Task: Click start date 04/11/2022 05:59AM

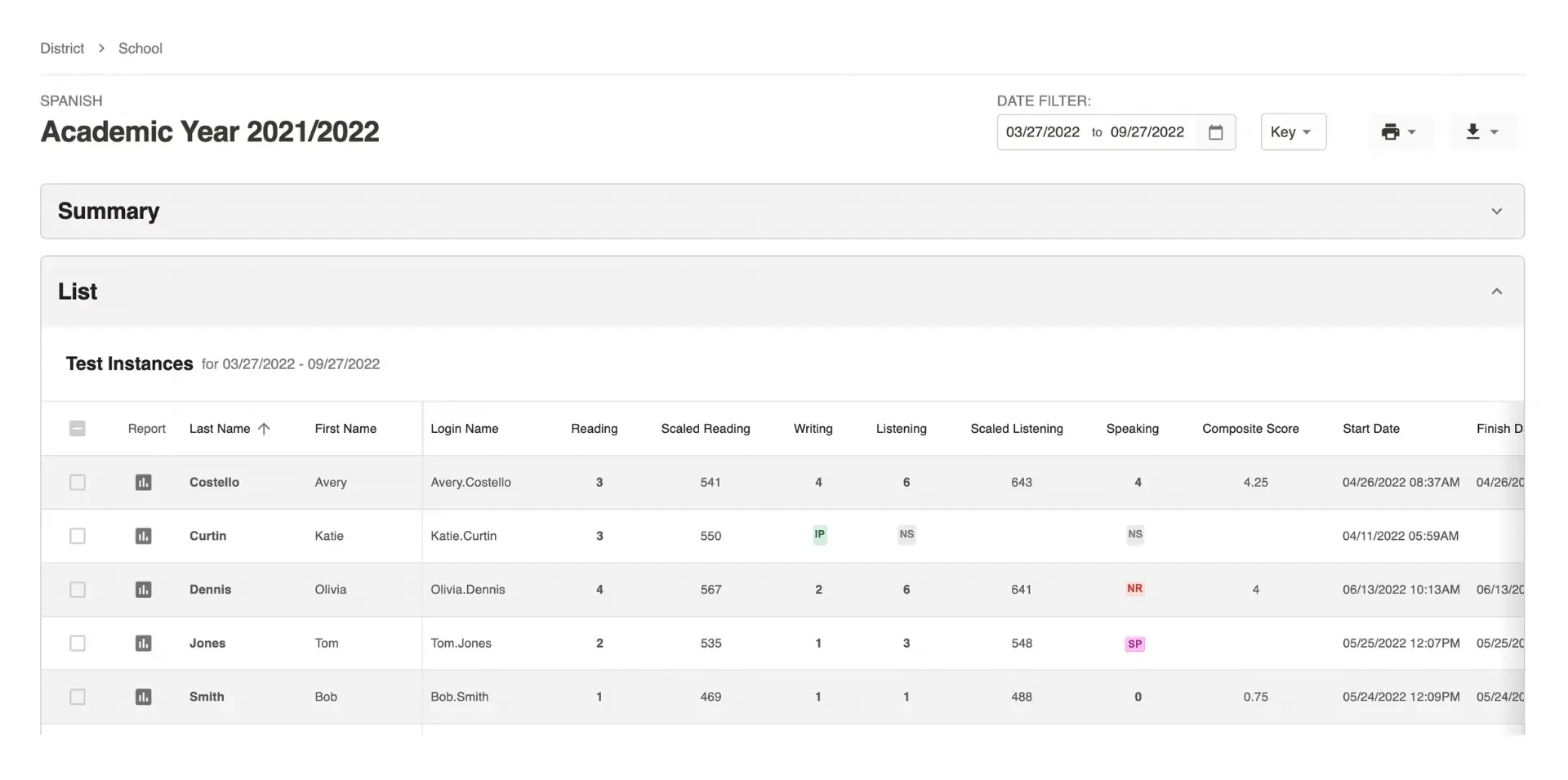Action: [1401, 537]
